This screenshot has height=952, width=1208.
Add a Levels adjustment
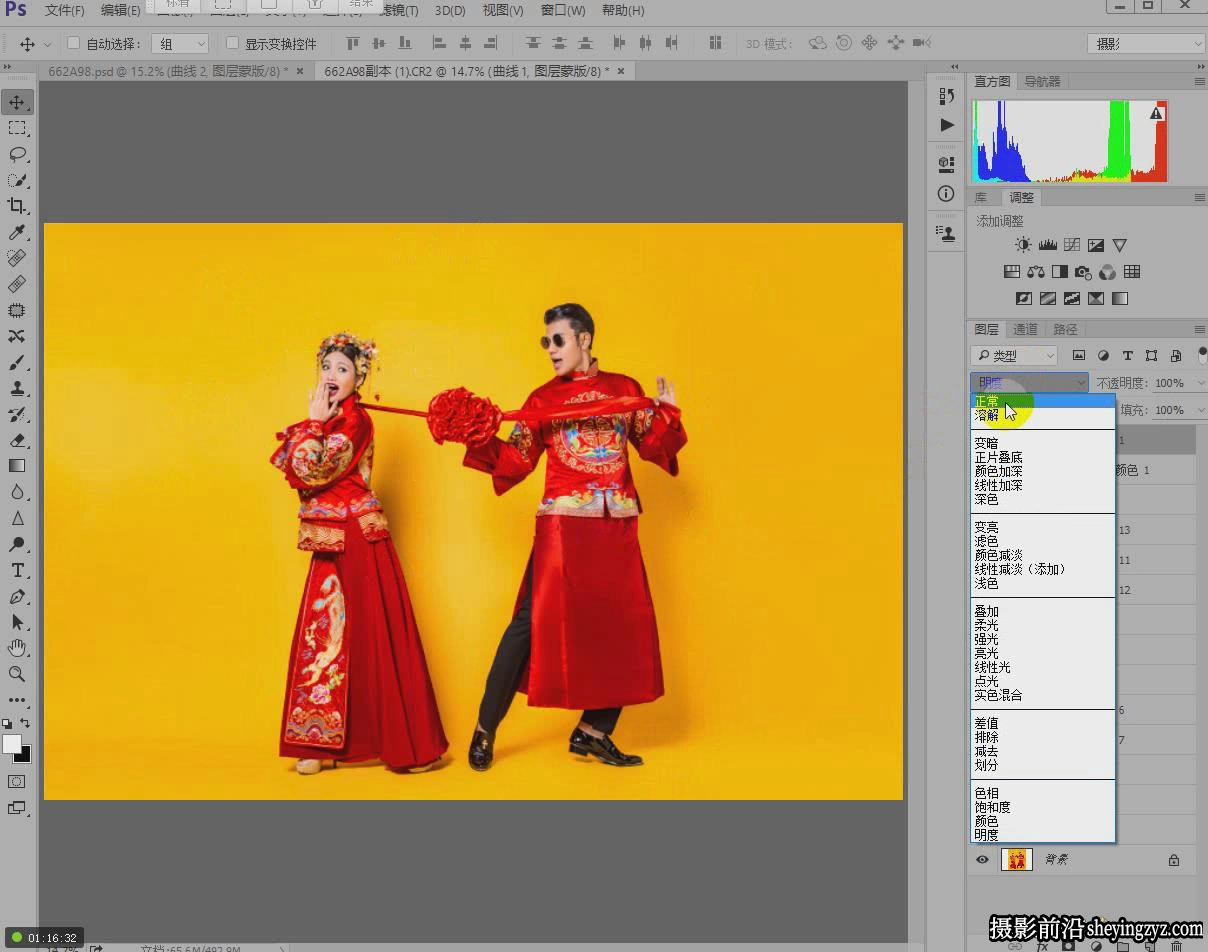point(1048,245)
